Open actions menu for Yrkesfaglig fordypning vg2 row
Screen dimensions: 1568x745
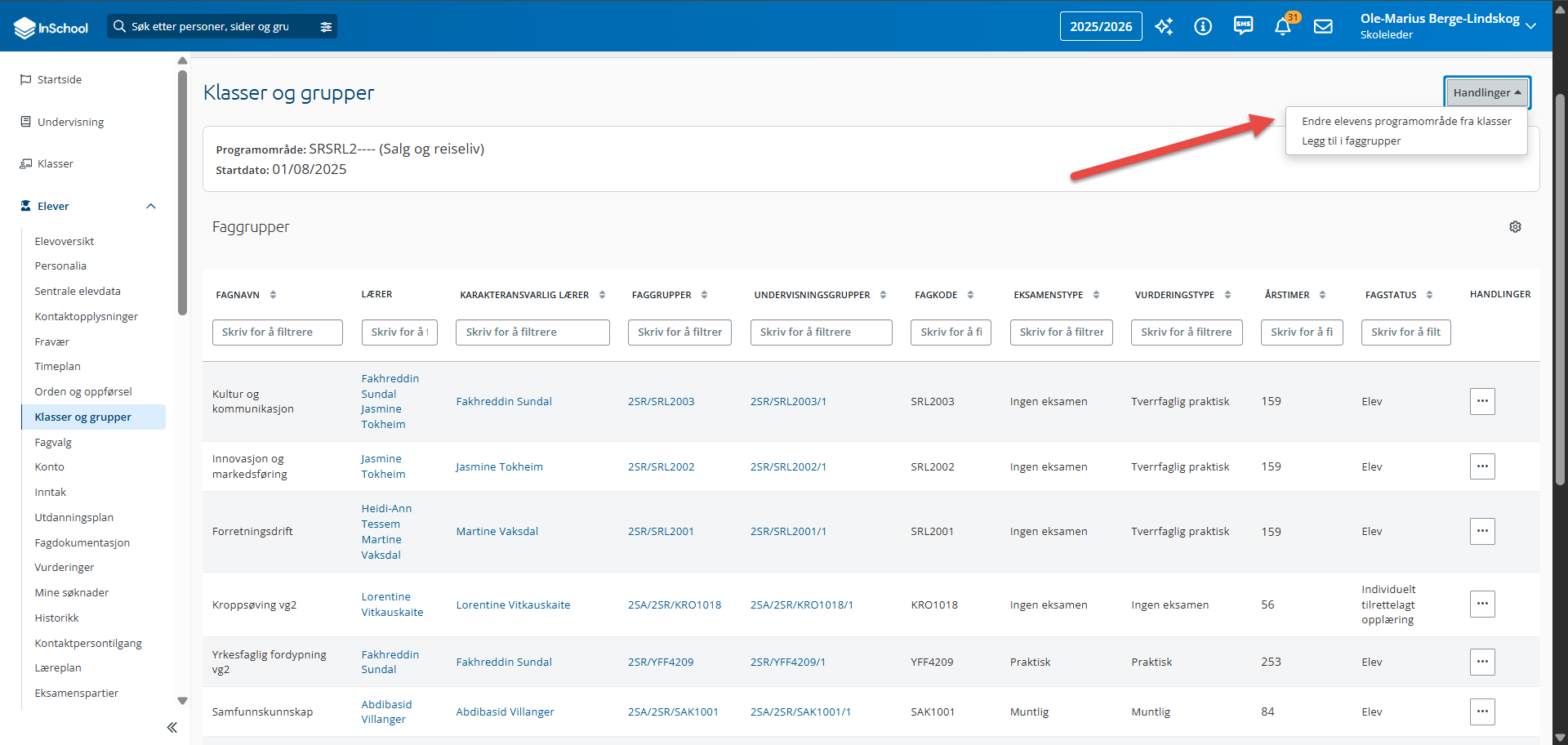[x=1482, y=662]
